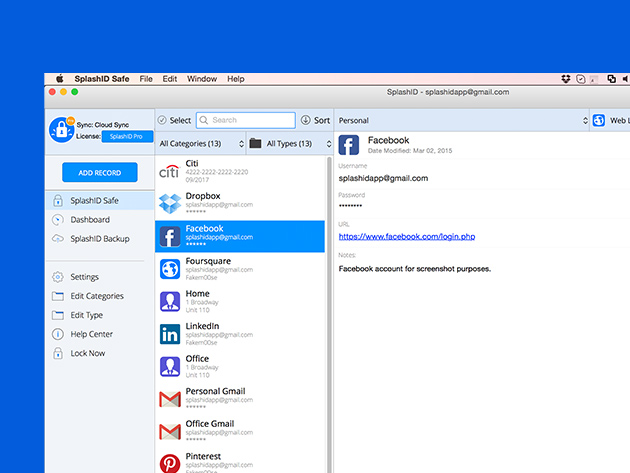
Task: Select the Citi card number 4222-2222-2222-2220
Action: click(217, 172)
